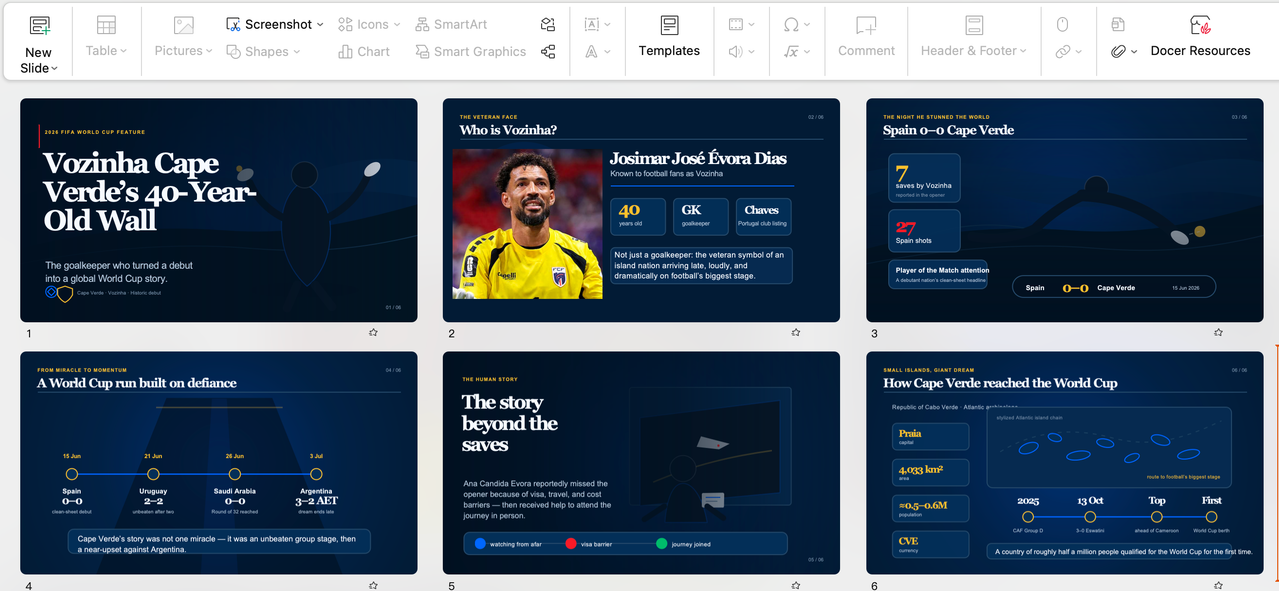Click the mouse action icon
Screen dimensions: 1279x591
[x=1063, y=24]
